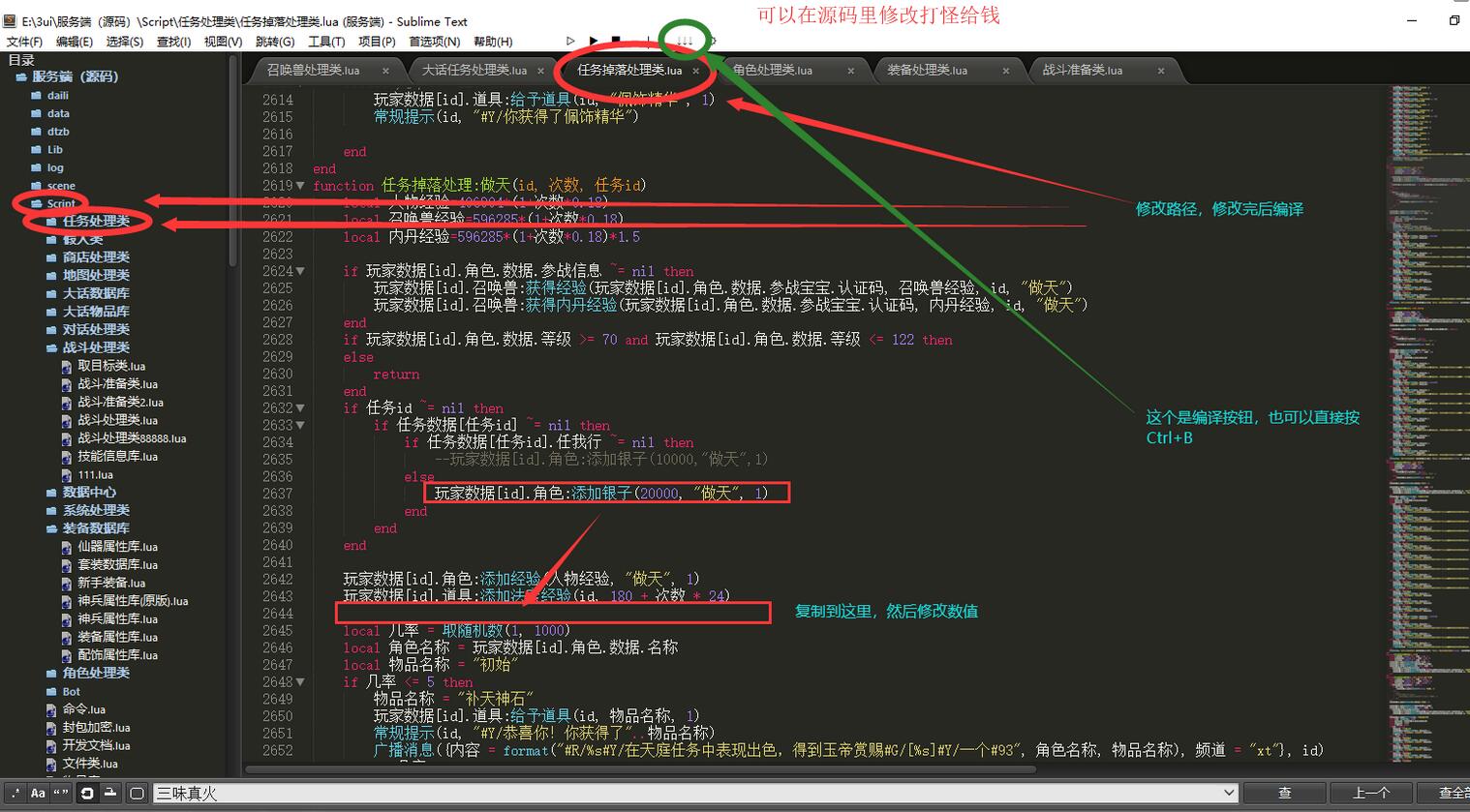Open the 工具(T) menu
Image resolution: width=1470 pixels, height=812 pixels.
326,42
